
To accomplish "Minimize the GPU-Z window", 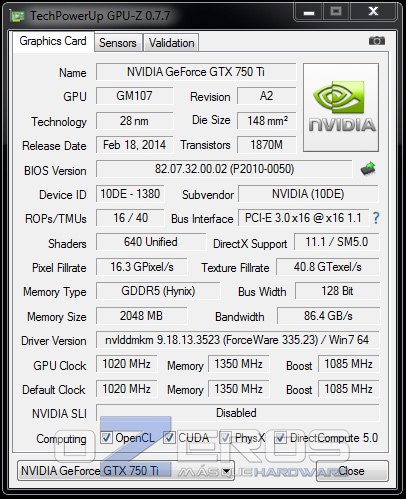I will point(309,12).
